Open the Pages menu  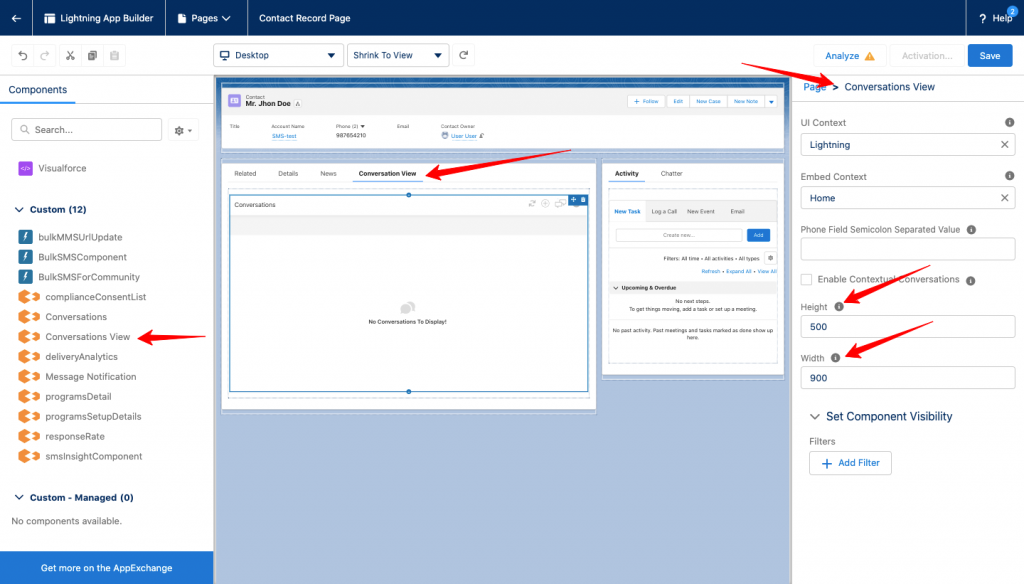203,18
